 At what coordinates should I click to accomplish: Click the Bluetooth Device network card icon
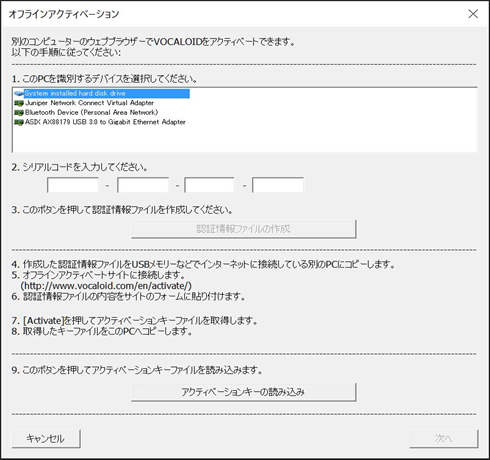tap(19, 113)
